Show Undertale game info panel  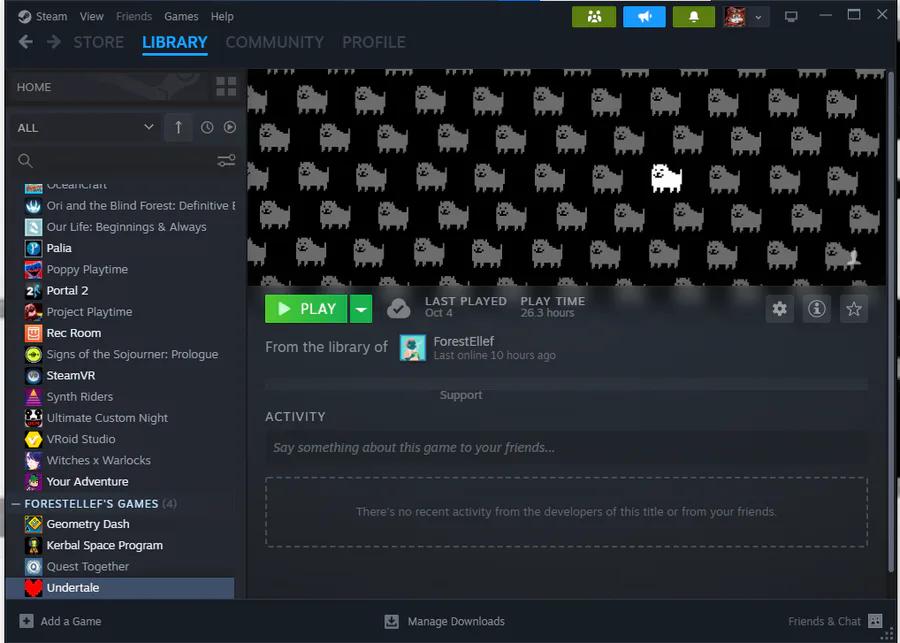pos(817,309)
